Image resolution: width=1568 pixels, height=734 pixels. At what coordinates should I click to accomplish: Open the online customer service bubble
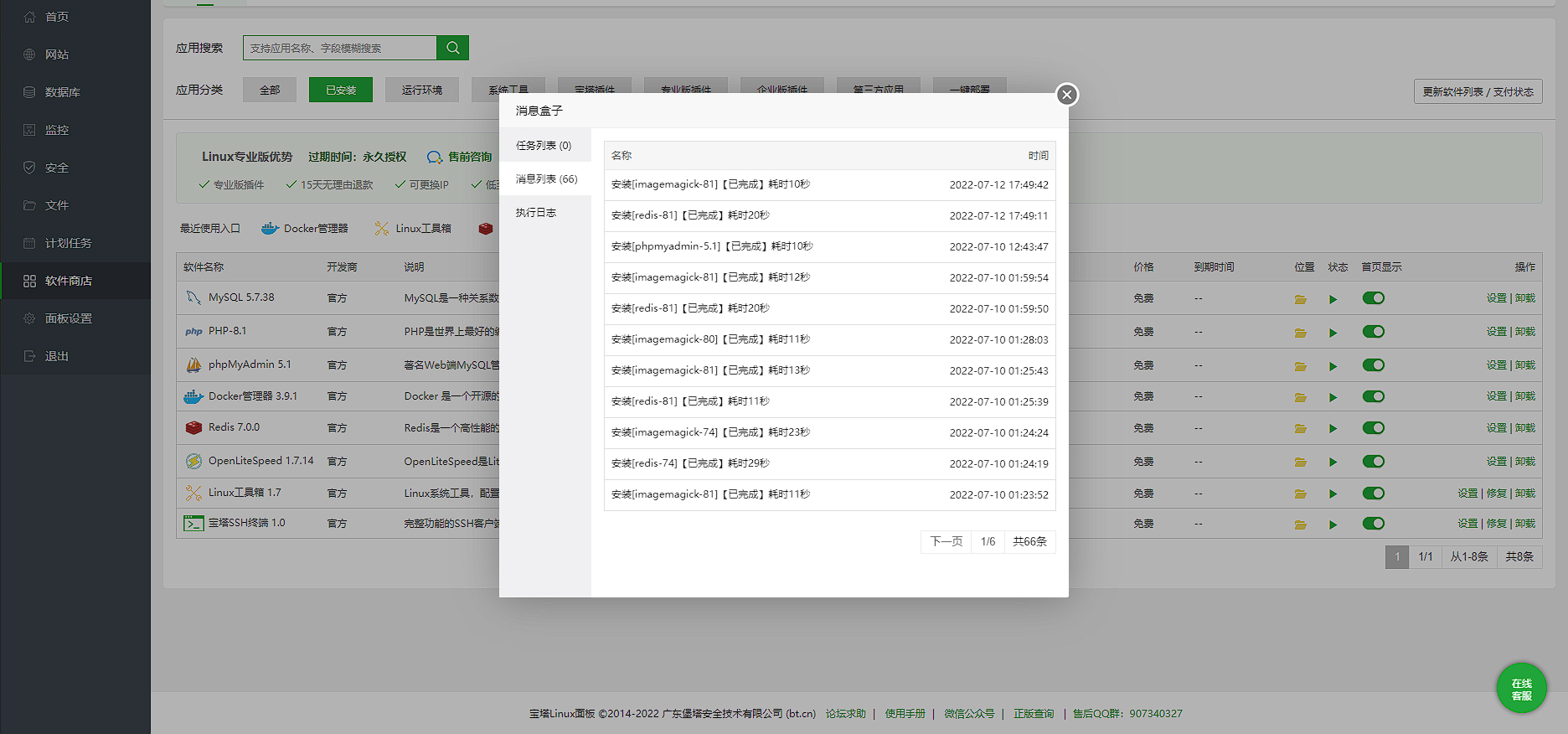[x=1521, y=689]
